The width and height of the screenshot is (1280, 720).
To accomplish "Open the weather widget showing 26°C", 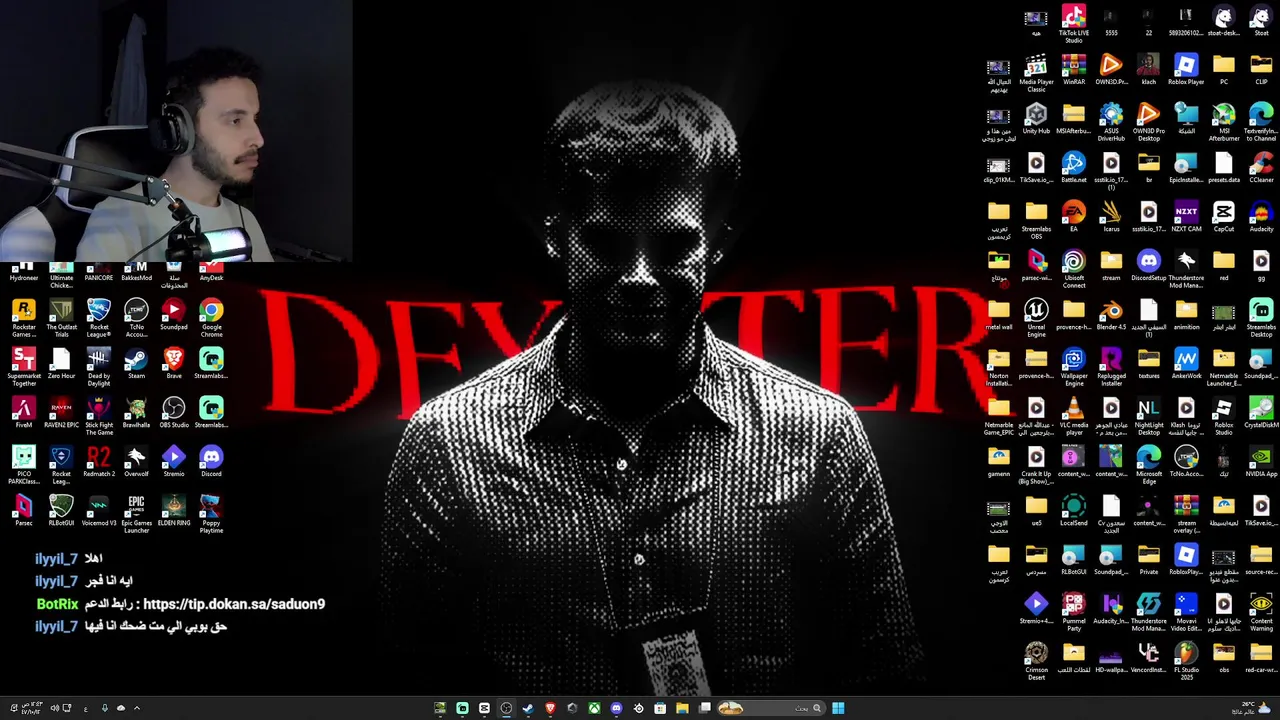I will coord(1250,708).
